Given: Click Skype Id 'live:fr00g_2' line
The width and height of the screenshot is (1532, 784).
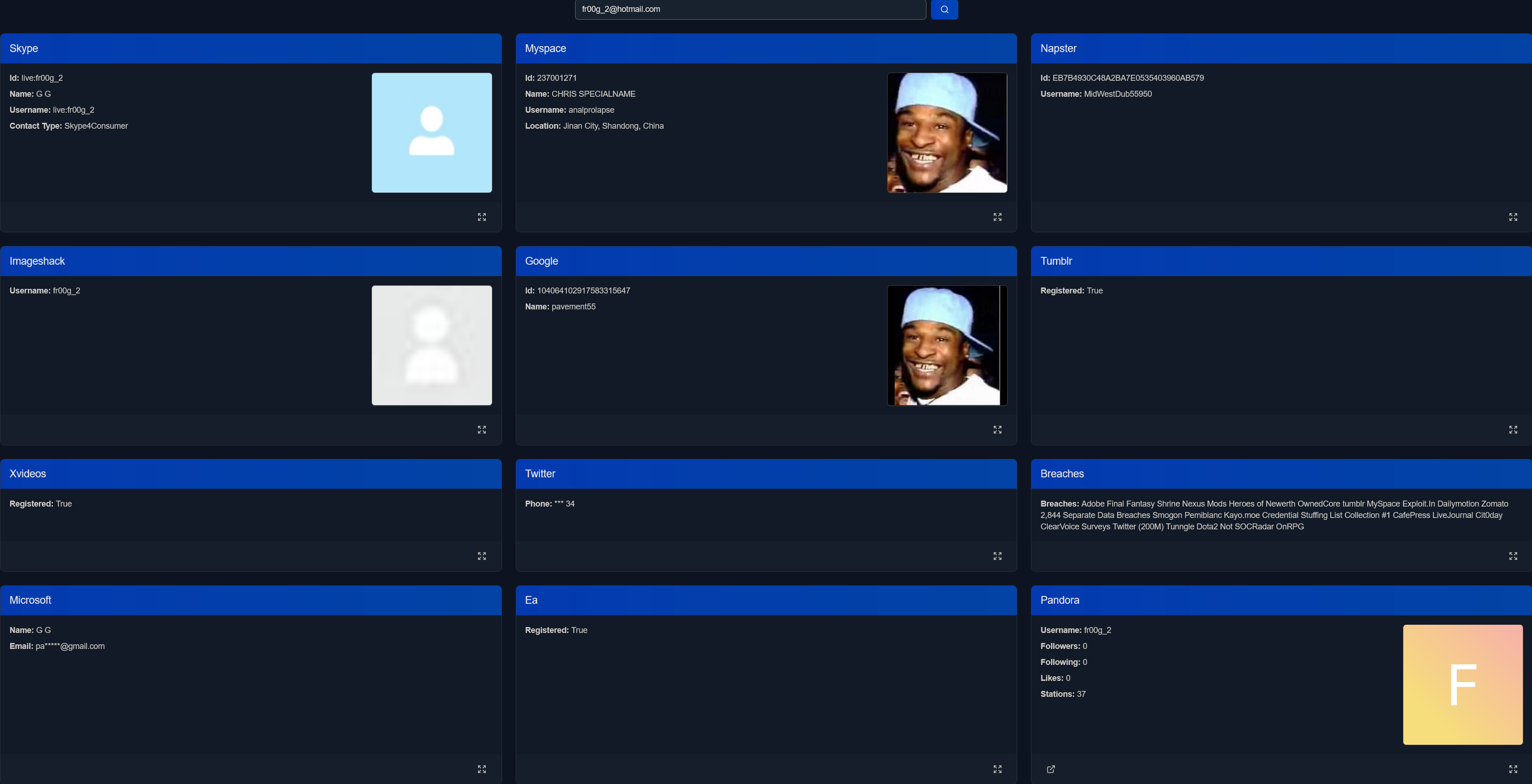Looking at the screenshot, I should point(36,78).
